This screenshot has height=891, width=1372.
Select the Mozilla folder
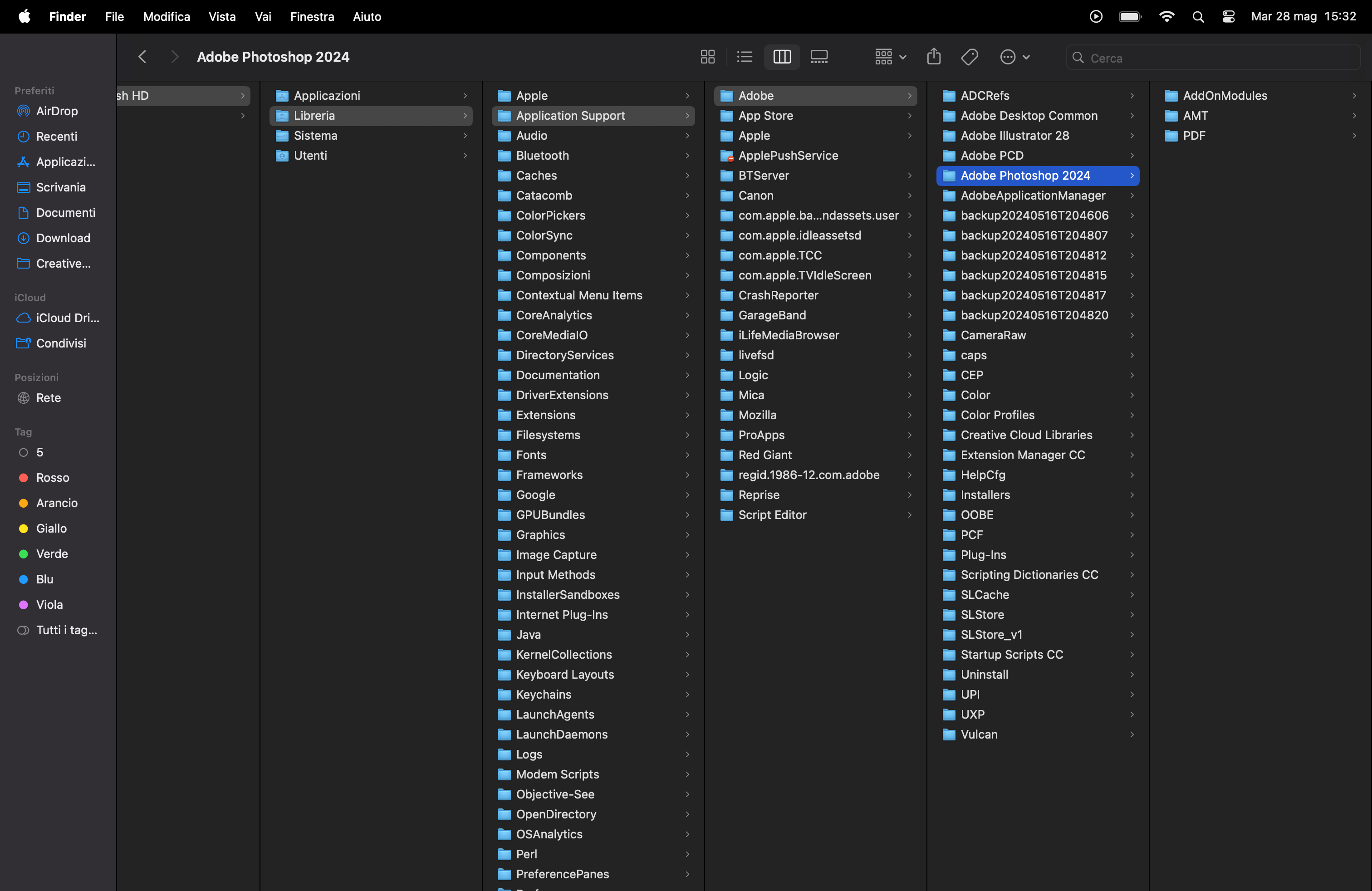pyautogui.click(x=816, y=416)
